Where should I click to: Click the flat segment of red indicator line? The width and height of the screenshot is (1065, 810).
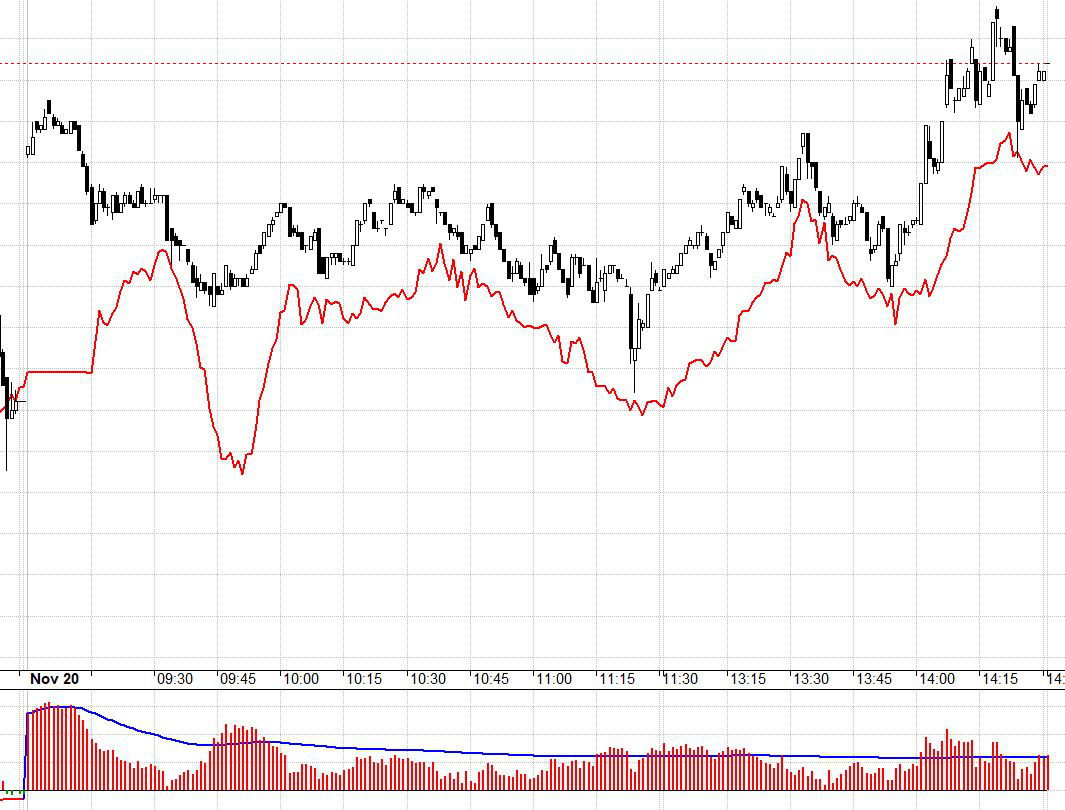(x=60, y=372)
